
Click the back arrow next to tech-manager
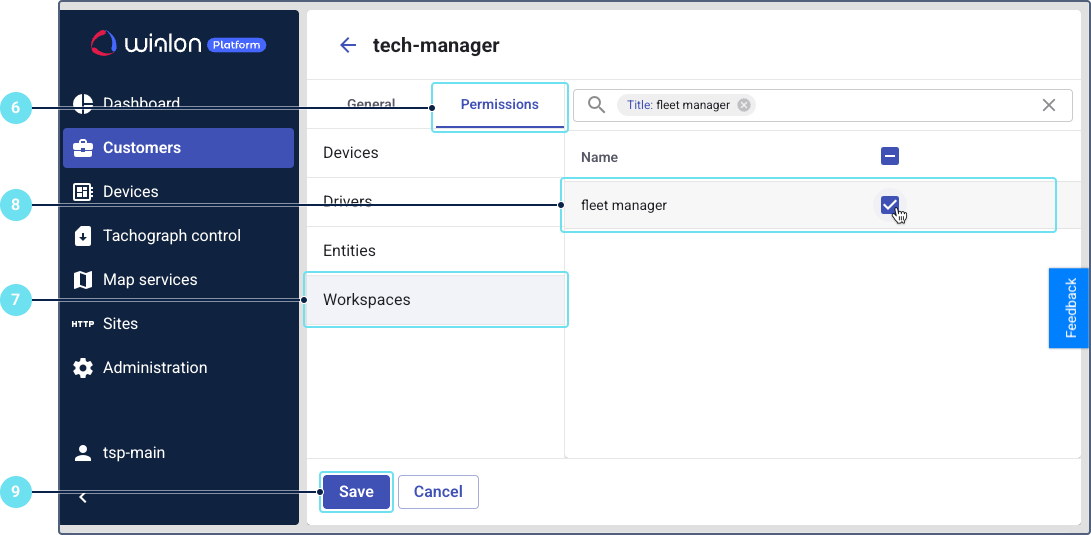348,45
